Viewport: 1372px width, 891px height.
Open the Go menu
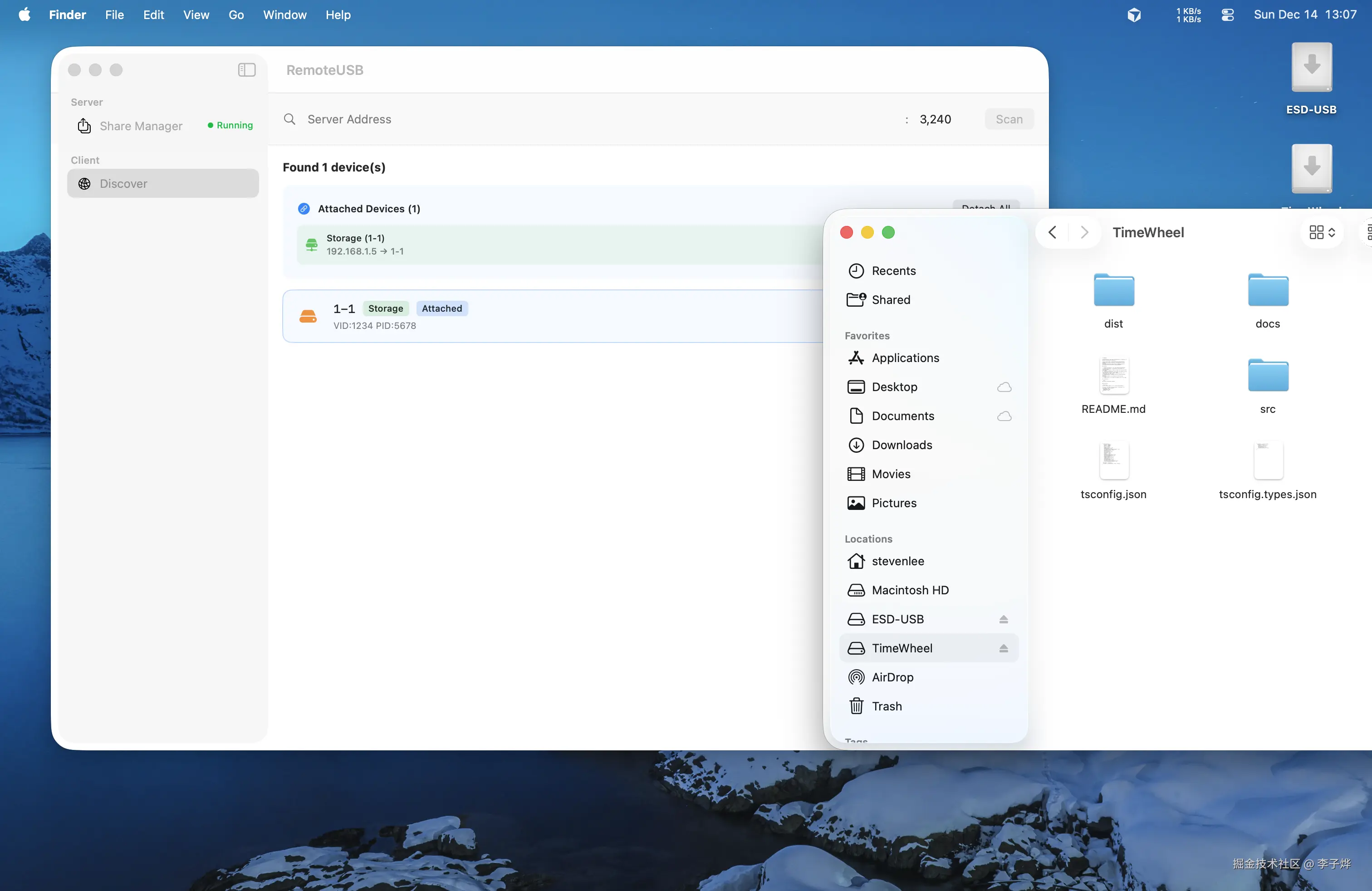236,15
